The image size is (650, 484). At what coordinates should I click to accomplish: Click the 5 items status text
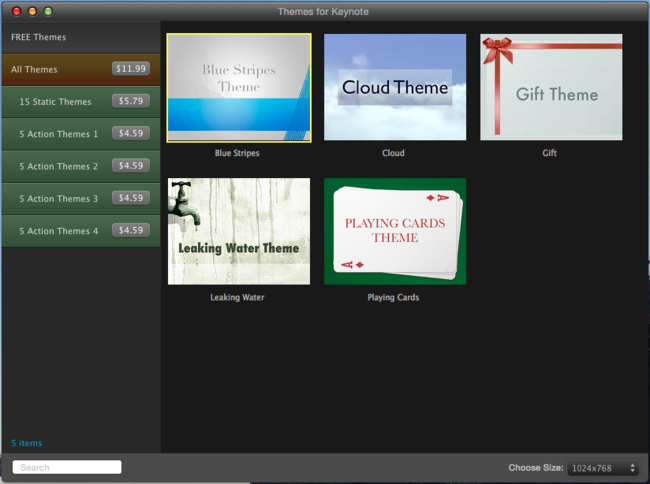click(x=27, y=443)
